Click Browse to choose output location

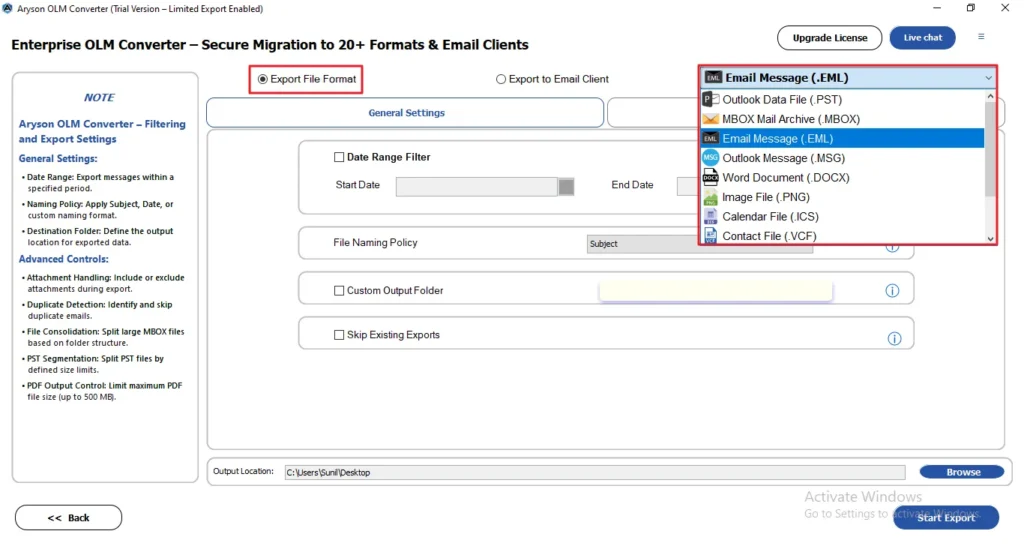pyautogui.click(x=962, y=472)
